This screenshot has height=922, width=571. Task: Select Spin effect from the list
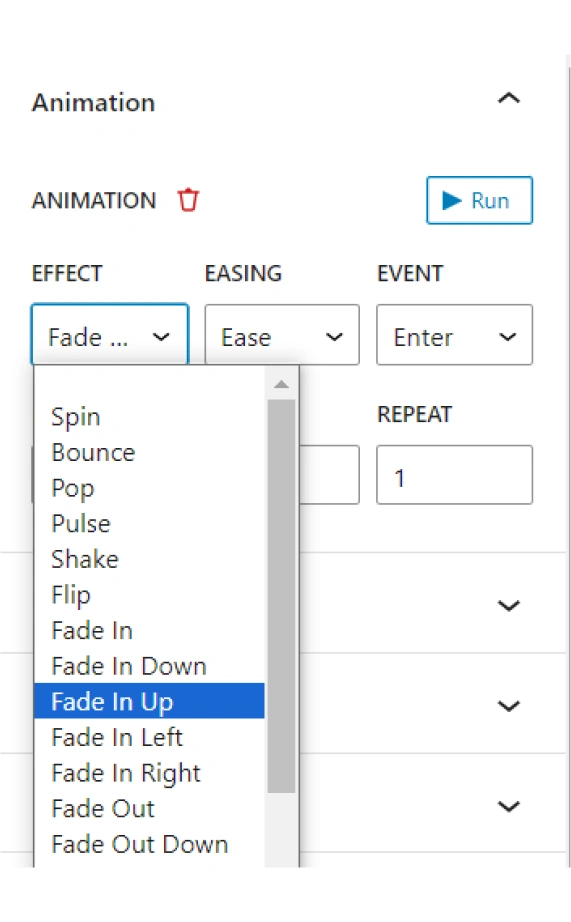[x=149, y=417]
